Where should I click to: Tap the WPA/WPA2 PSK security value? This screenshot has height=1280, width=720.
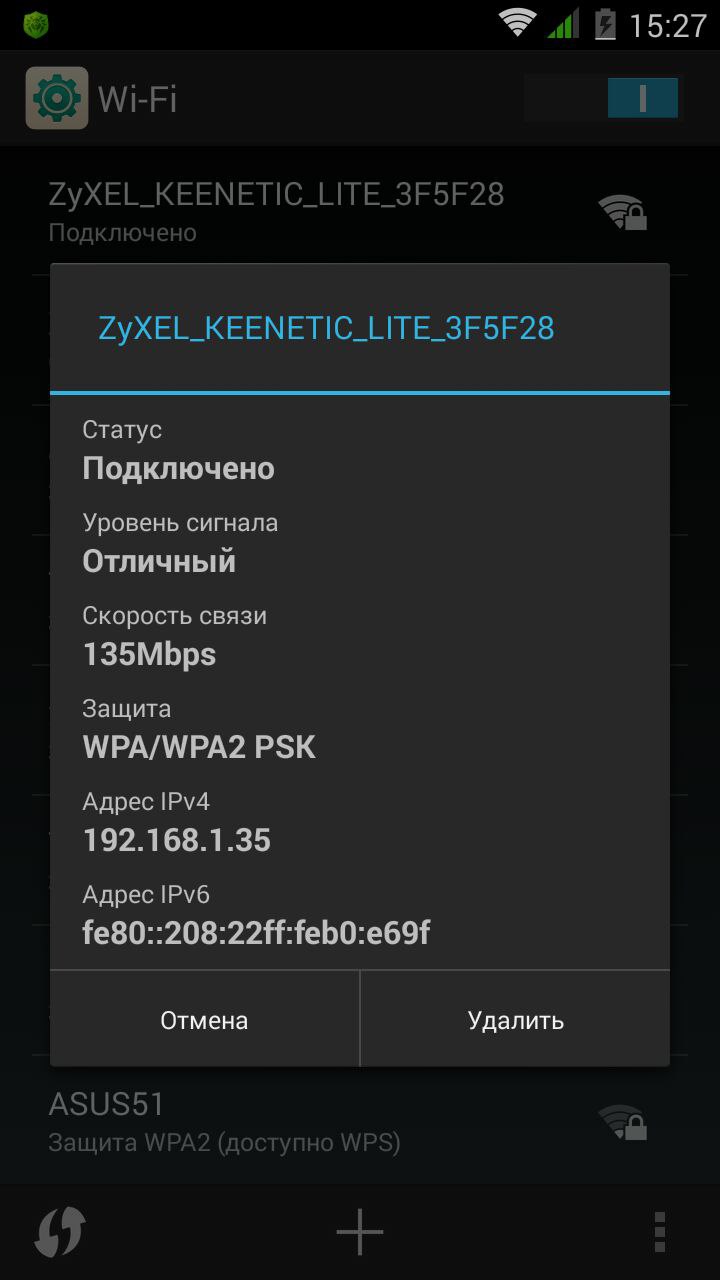click(x=199, y=747)
